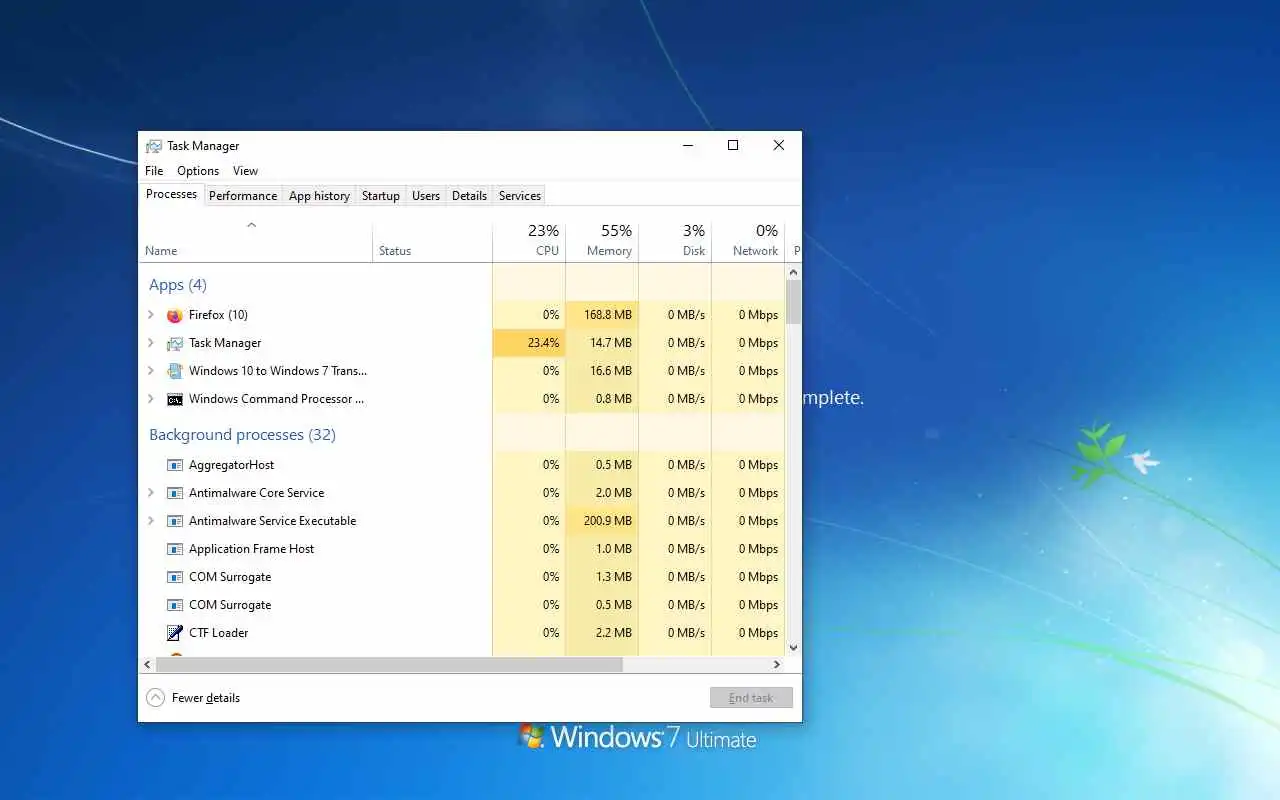Expand the Antimalware Service Executable entry
This screenshot has height=800, width=1280.
click(x=151, y=521)
